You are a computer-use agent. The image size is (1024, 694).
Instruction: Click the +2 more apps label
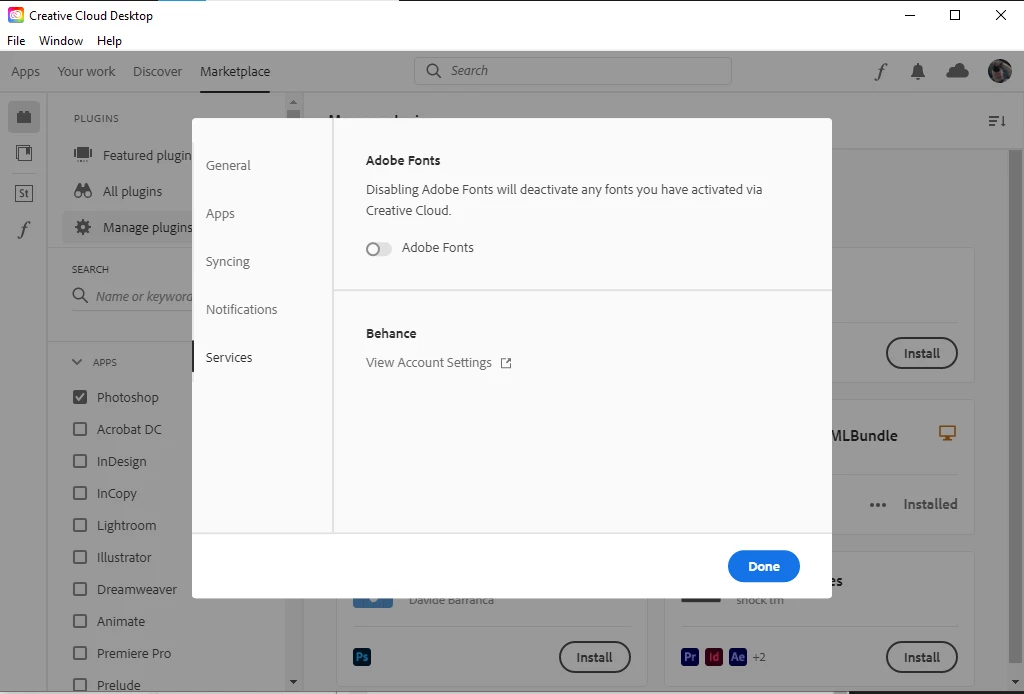(x=759, y=657)
